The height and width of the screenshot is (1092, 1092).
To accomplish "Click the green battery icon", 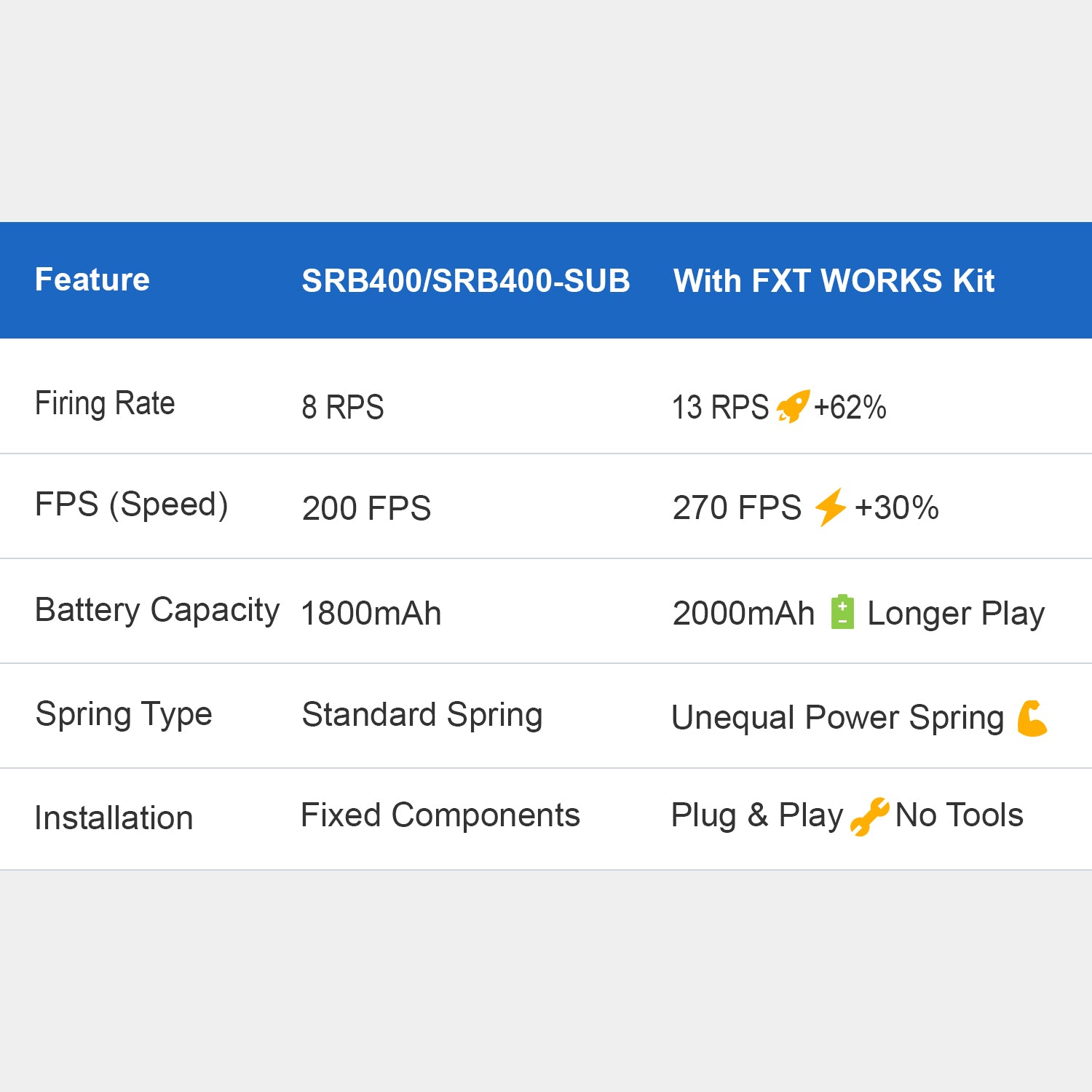I will click(x=842, y=612).
